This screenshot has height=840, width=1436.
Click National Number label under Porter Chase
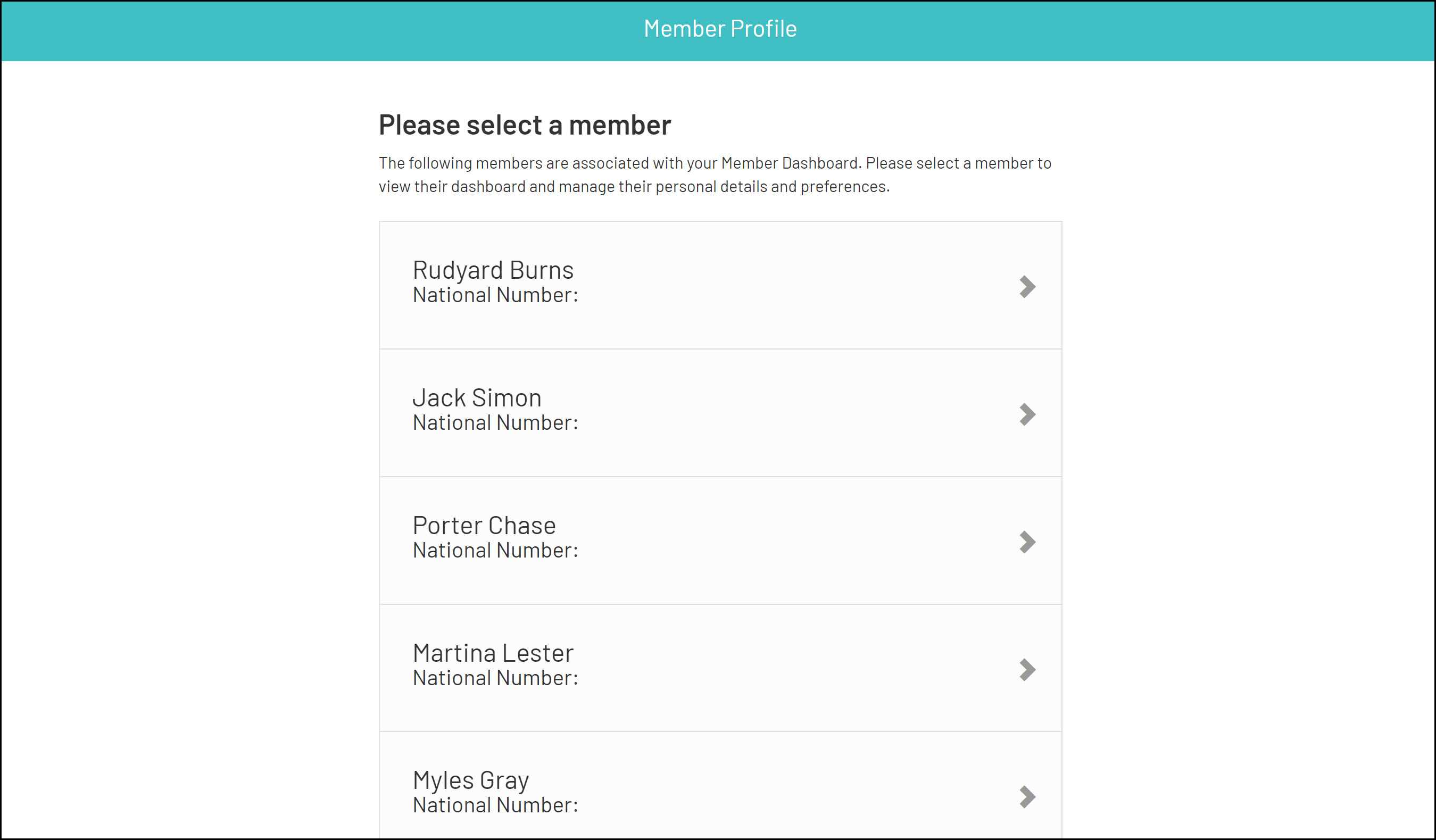click(x=495, y=551)
